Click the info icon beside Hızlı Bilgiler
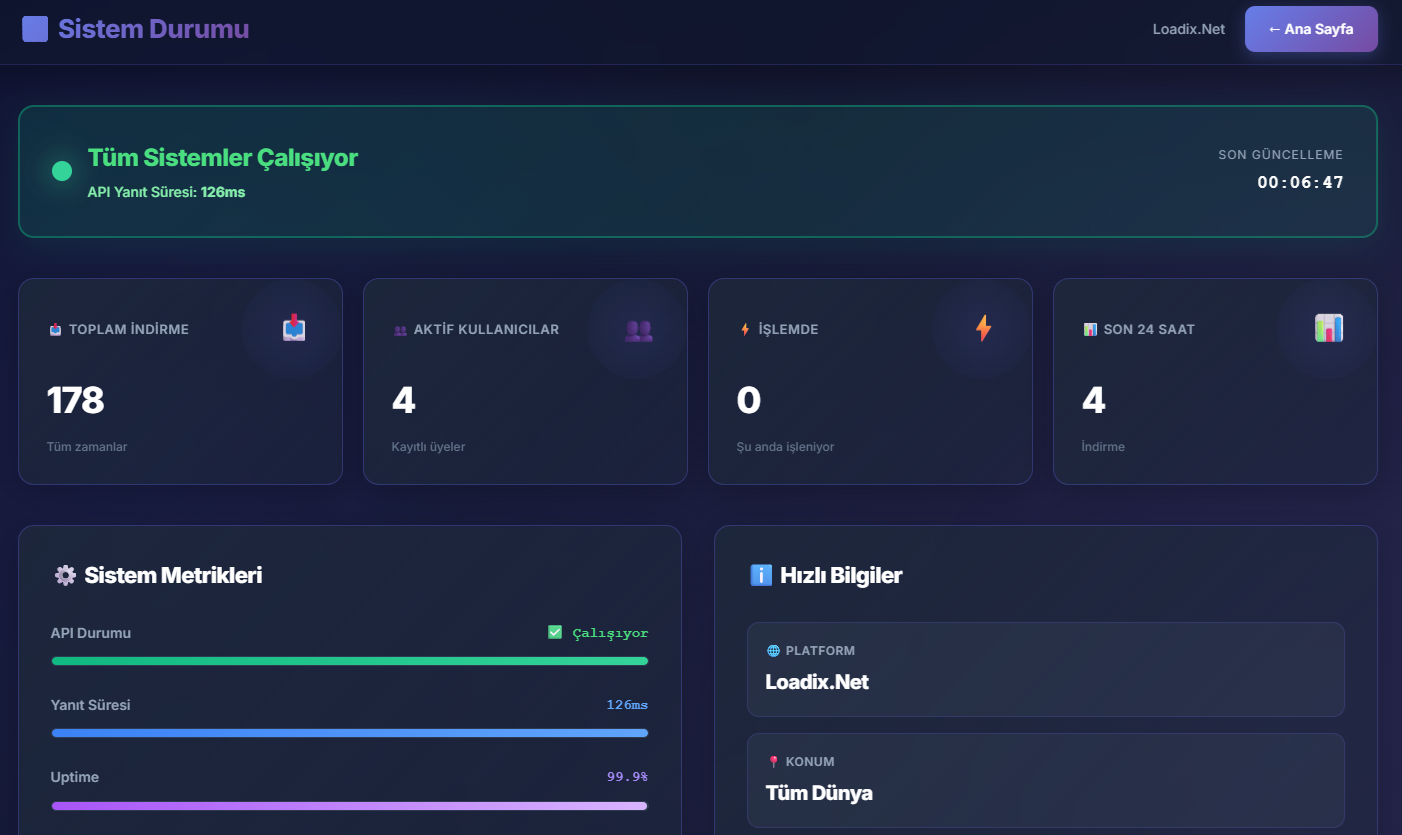Viewport: 1402px width, 835px height. 761,575
